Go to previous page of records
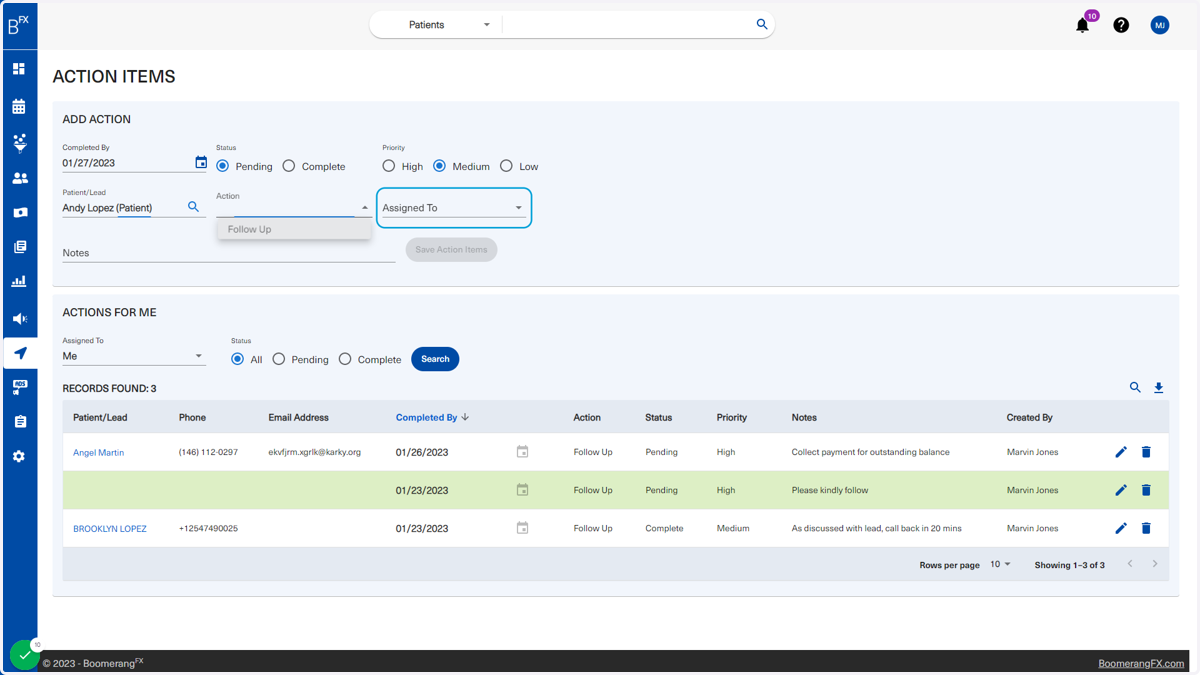This screenshot has width=1200, height=675. (1130, 564)
